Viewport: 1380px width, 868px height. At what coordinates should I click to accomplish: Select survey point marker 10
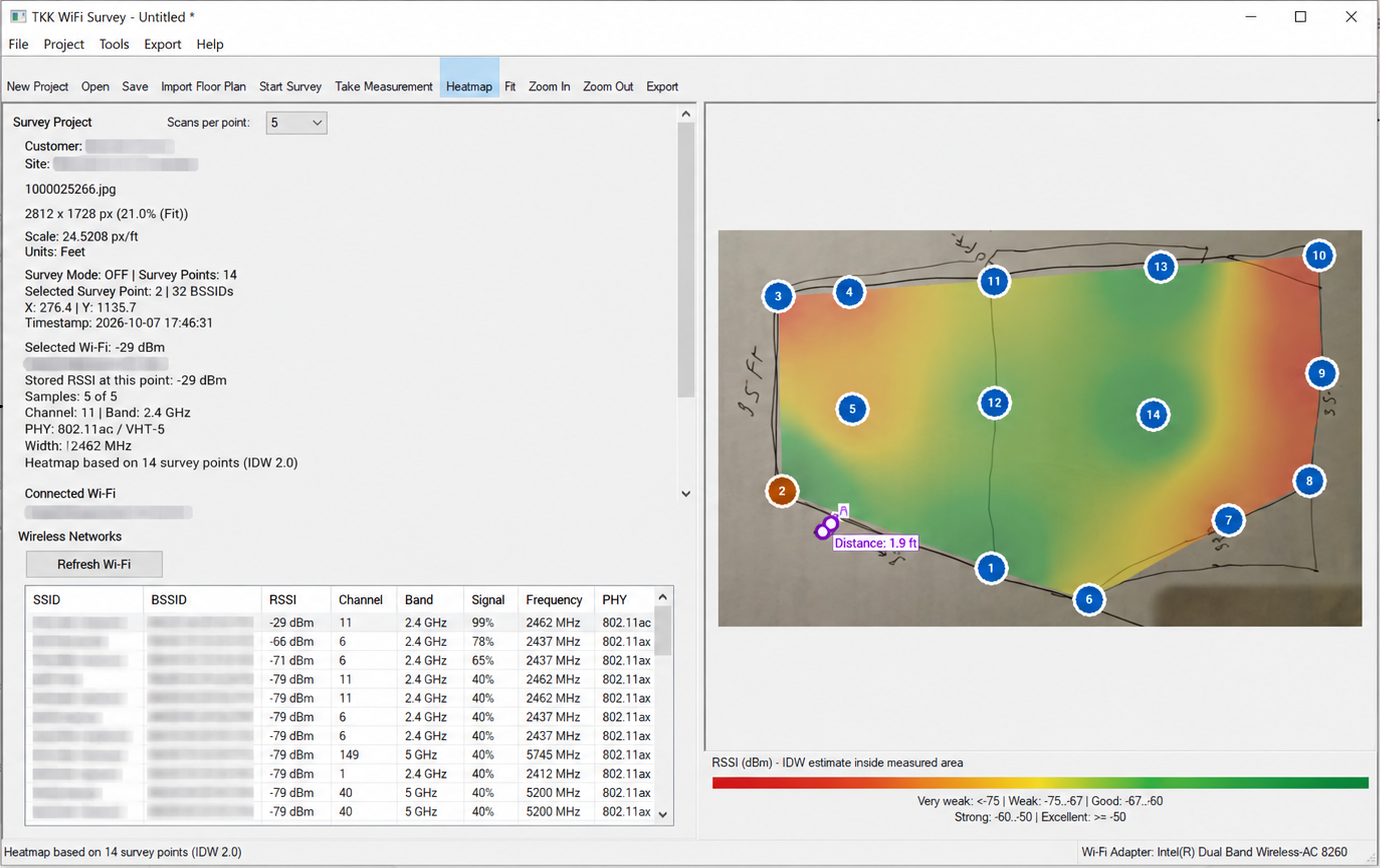pos(1319,256)
